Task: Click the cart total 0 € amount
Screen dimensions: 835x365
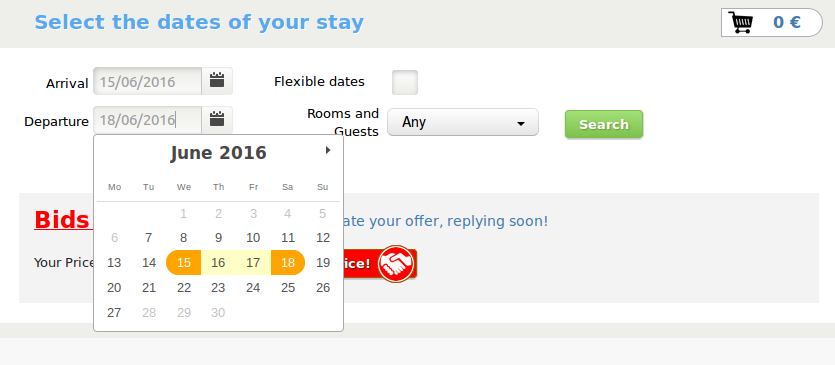Action: pyautogui.click(x=787, y=22)
